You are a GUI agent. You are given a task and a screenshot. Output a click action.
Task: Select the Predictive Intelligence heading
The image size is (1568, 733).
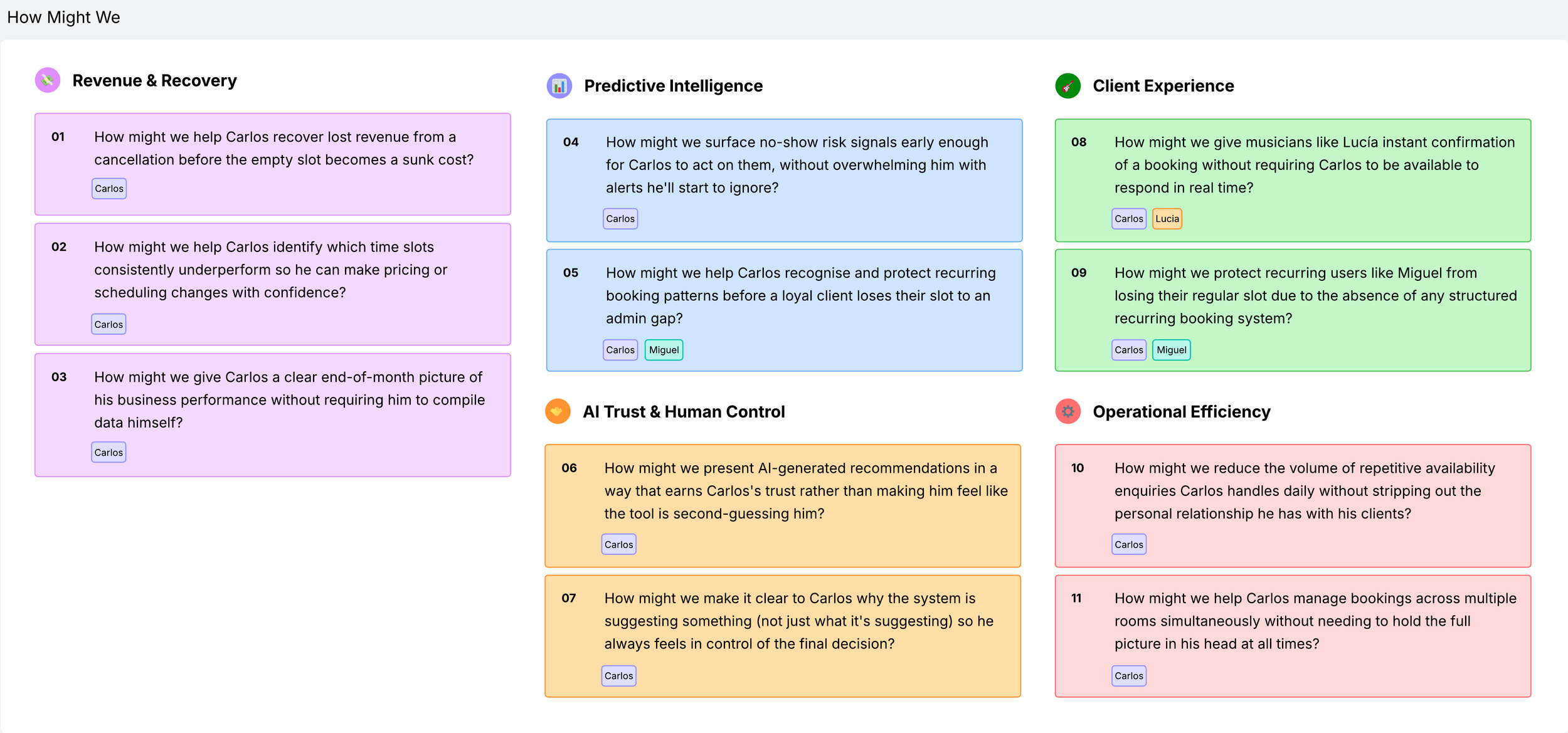[x=674, y=86]
